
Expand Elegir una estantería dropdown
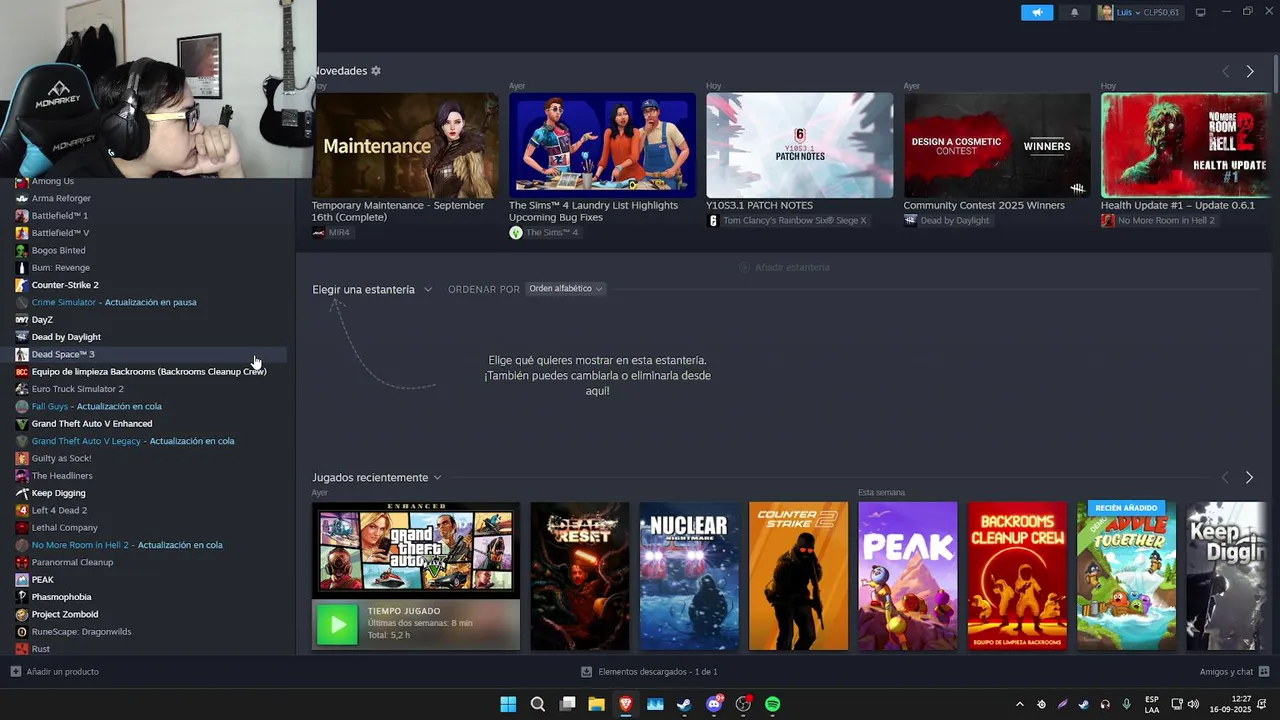372,289
